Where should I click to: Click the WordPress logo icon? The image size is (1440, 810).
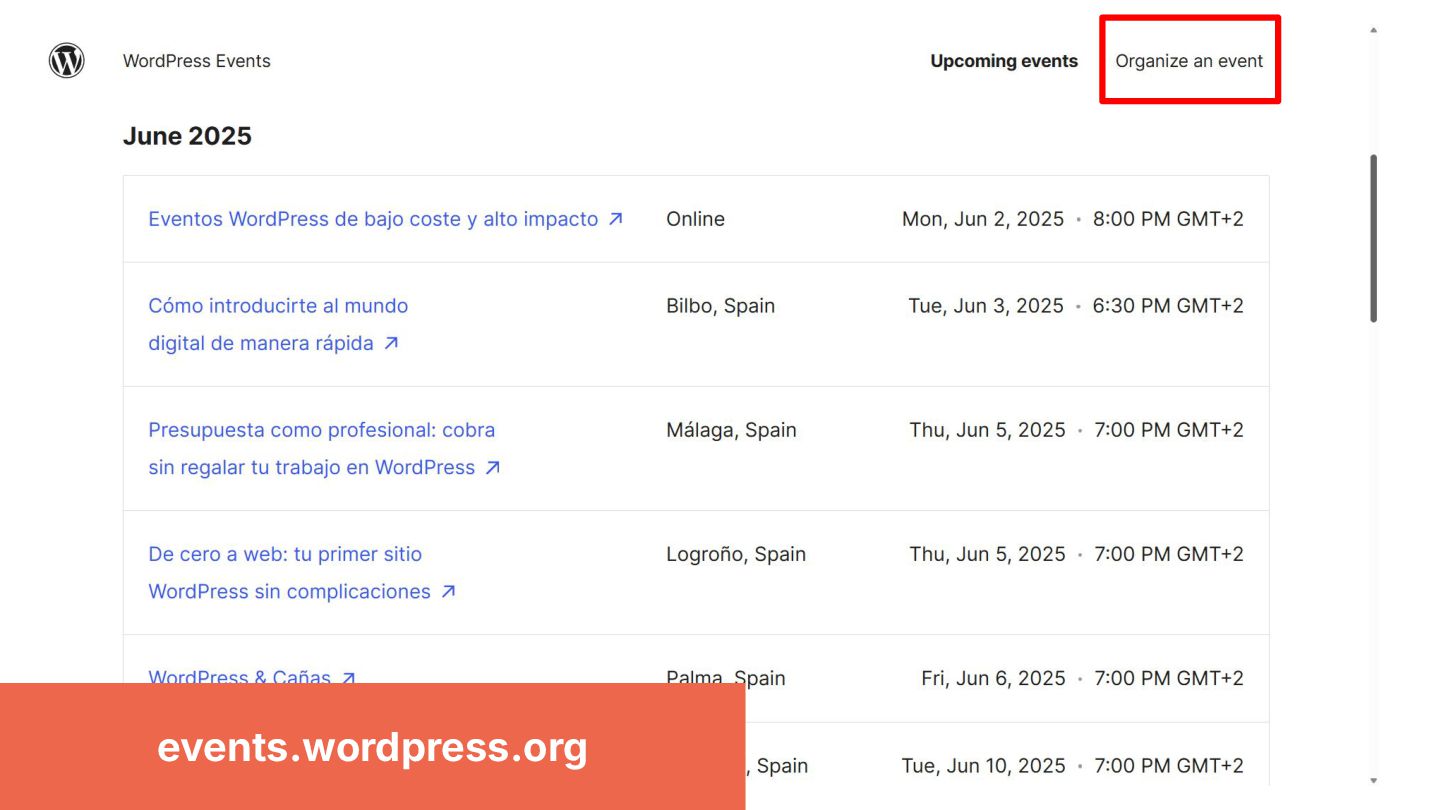point(67,61)
